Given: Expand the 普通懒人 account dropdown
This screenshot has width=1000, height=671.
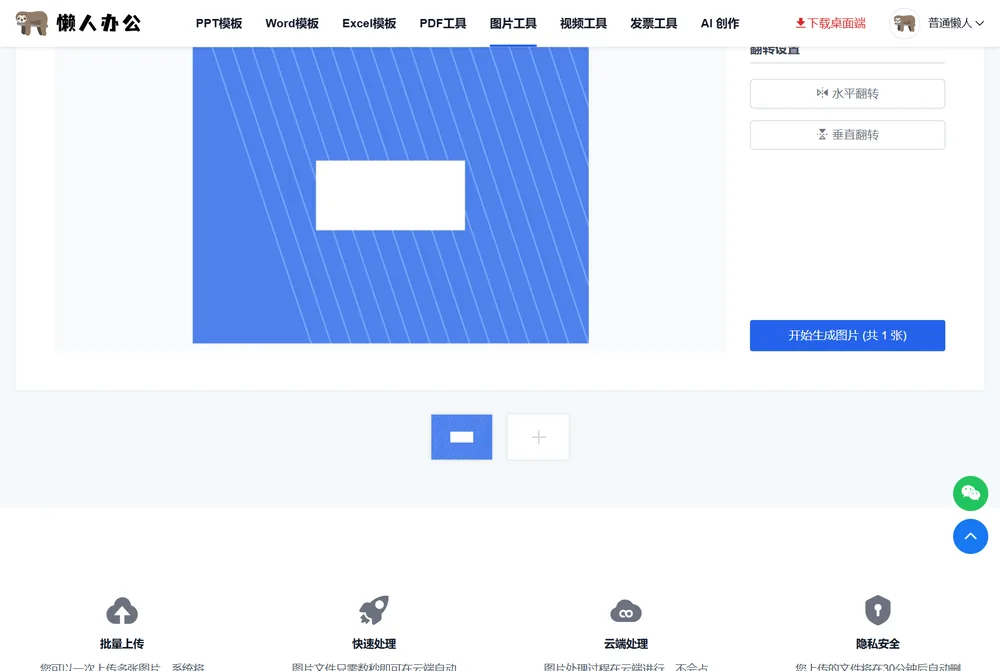Looking at the screenshot, I should click(955, 24).
